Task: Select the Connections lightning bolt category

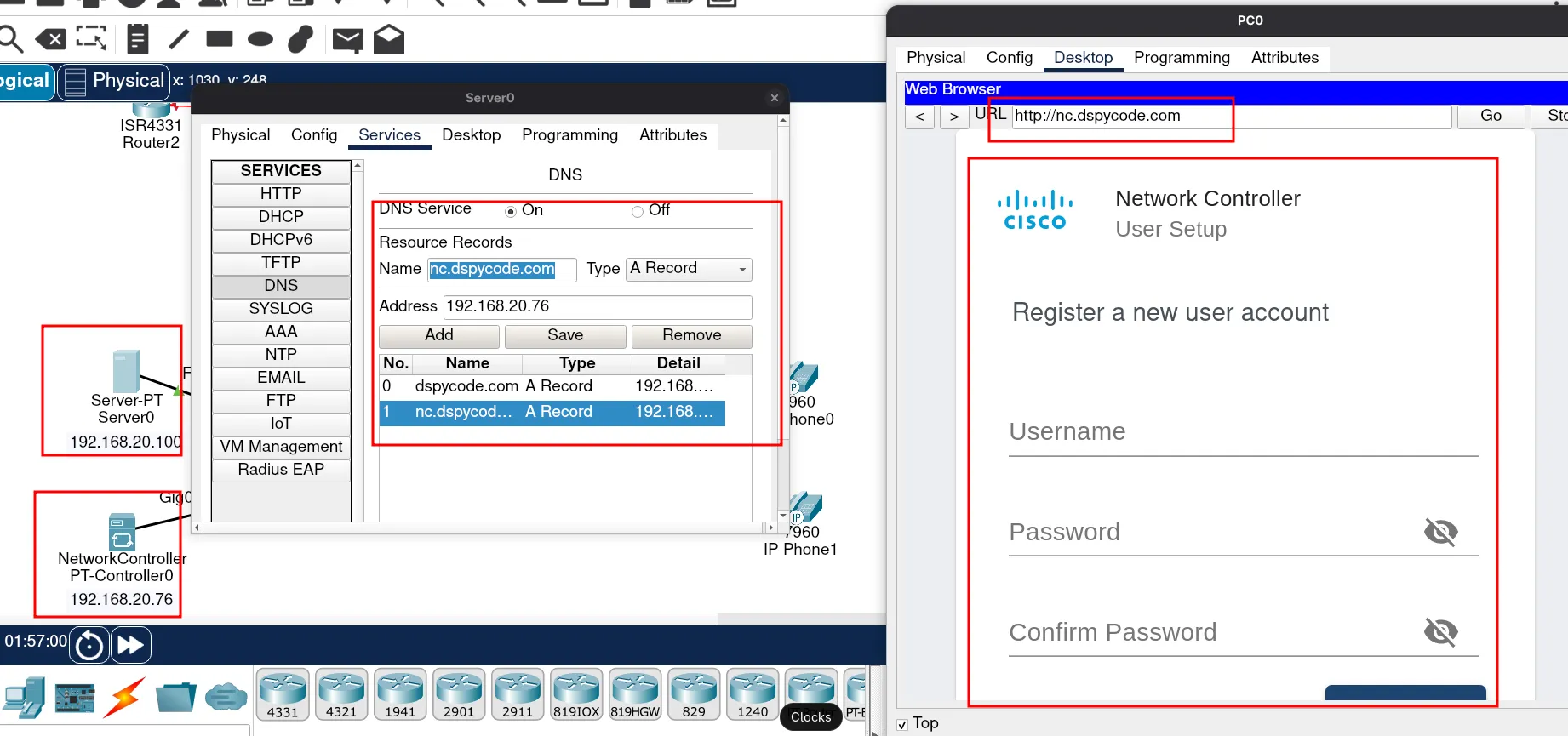Action: (124, 698)
